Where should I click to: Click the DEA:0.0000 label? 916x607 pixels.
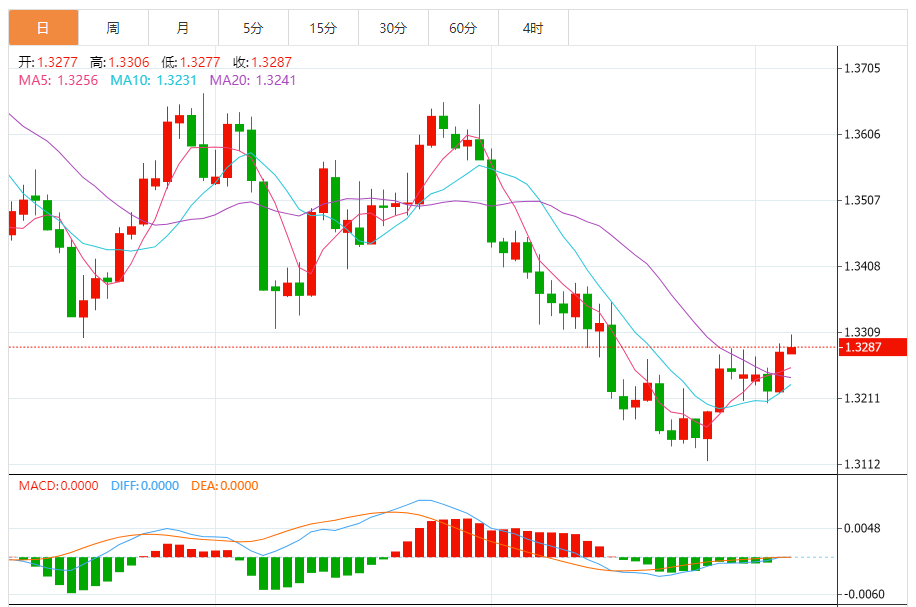tap(225, 485)
